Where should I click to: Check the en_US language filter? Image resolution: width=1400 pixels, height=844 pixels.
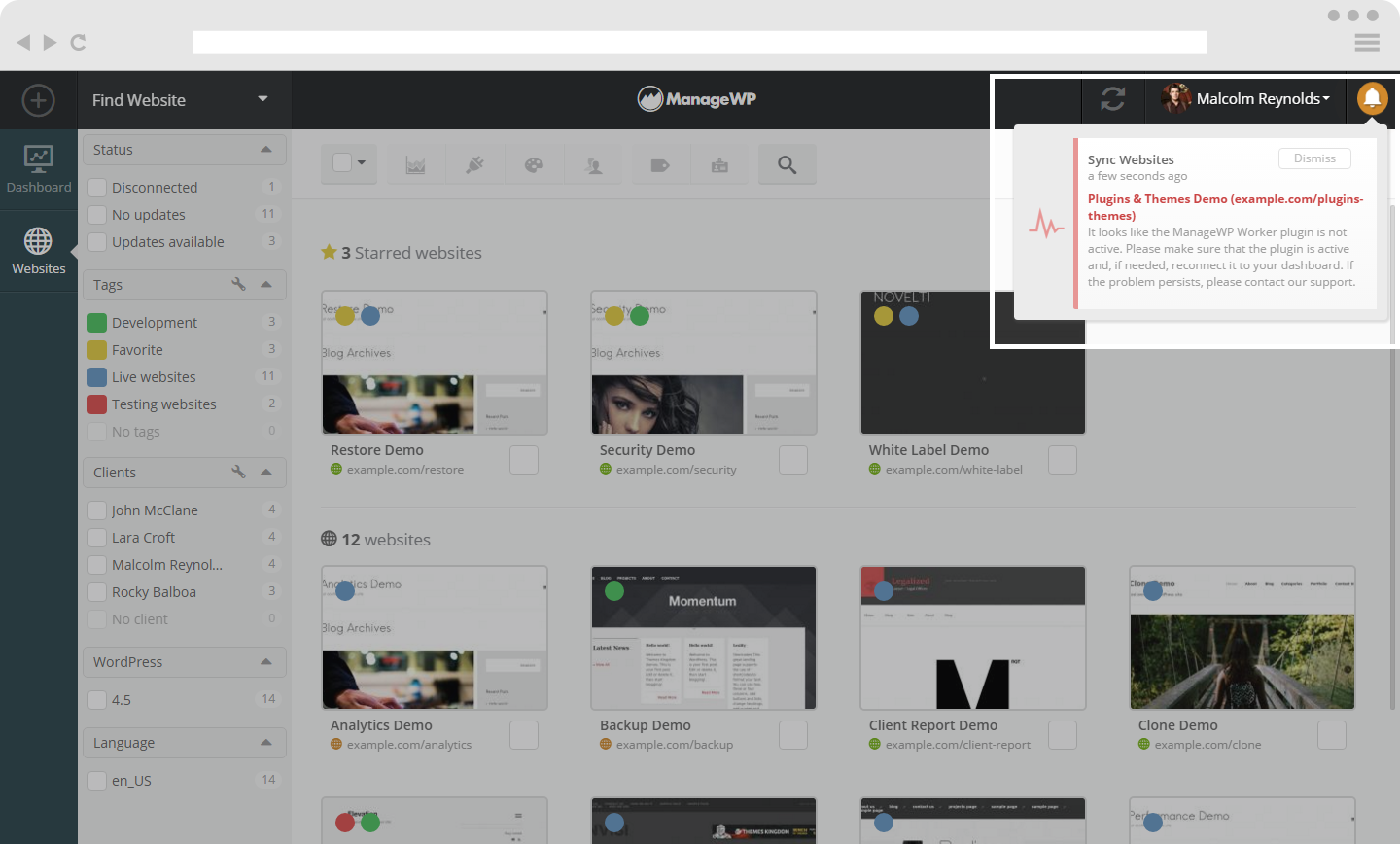point(97,781)
